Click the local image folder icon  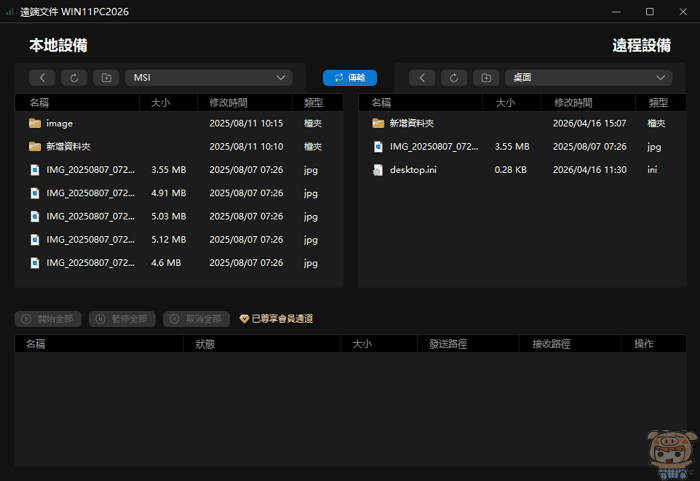(x=35, y=123)
